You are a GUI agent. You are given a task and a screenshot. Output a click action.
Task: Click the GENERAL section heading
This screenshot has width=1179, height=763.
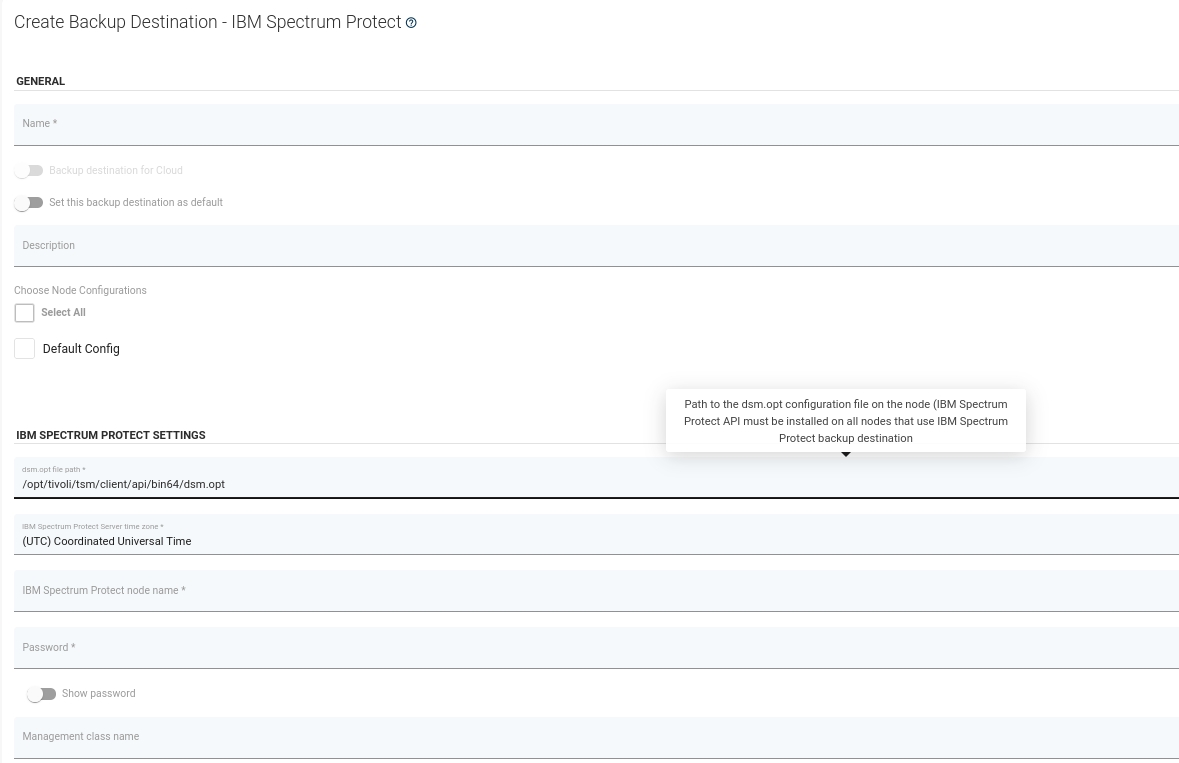coord(41,82)
